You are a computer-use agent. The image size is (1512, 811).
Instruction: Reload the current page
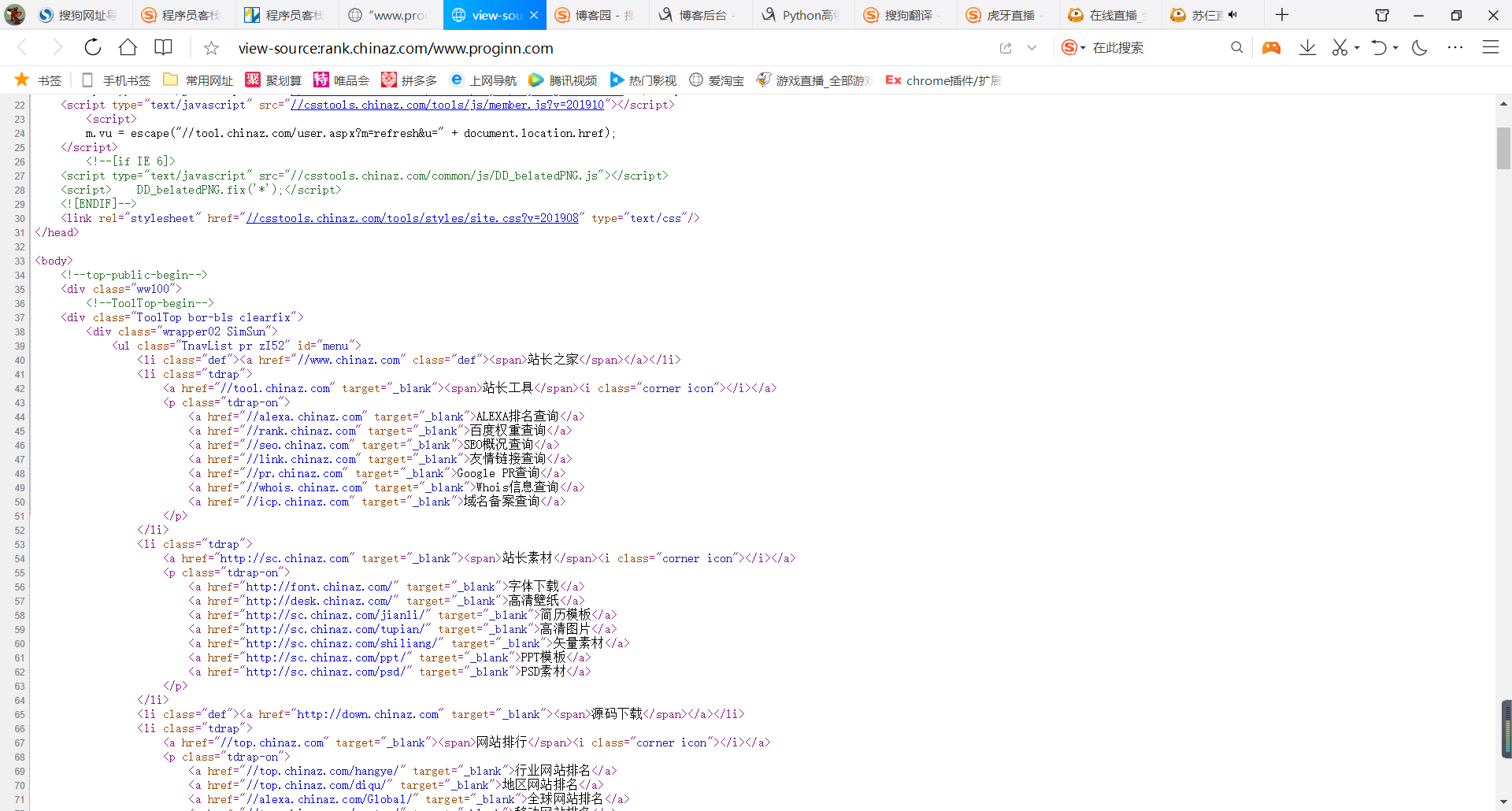[93, 48]
